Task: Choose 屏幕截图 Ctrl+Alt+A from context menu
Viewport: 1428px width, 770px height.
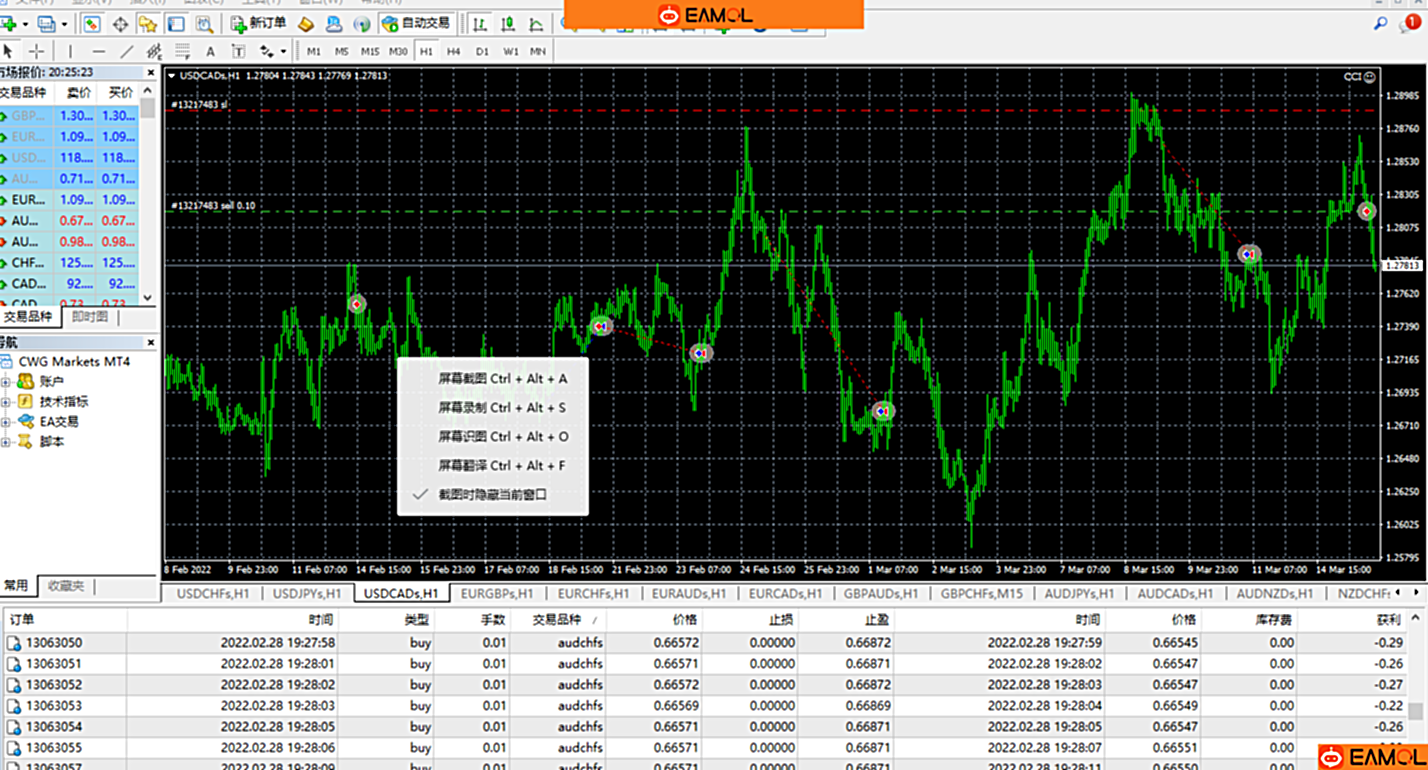Action: coord(502,379)
